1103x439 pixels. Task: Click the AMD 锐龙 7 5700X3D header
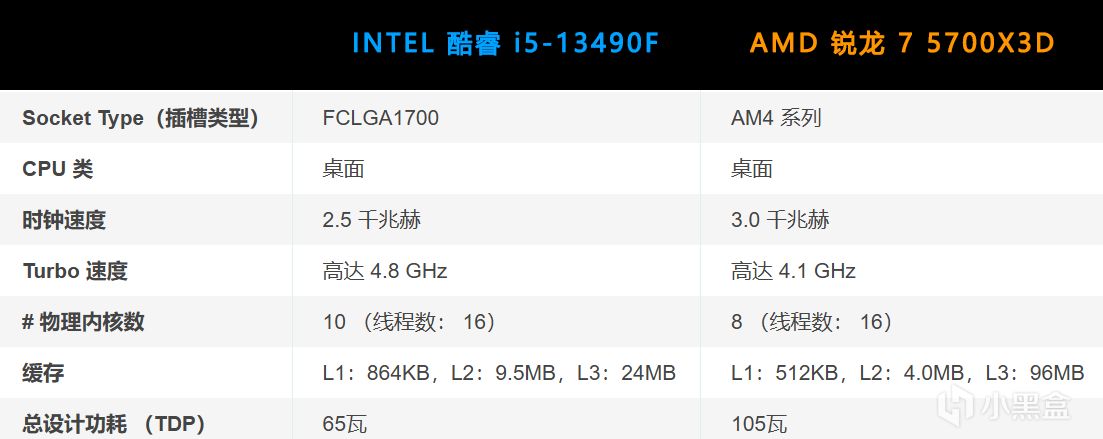coord(903,44)
